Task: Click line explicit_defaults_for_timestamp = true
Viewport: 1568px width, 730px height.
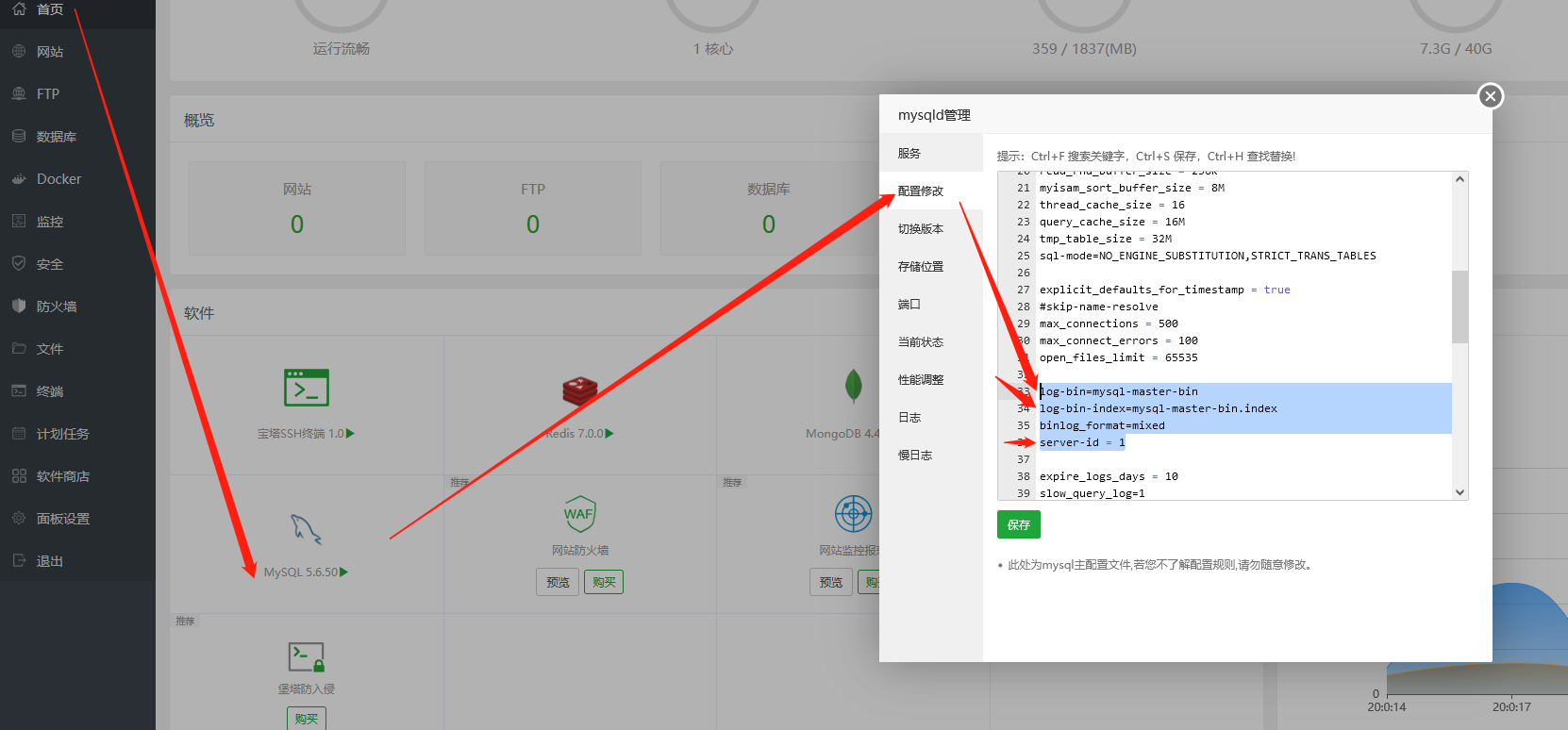Action: (x=1164, y=290)
